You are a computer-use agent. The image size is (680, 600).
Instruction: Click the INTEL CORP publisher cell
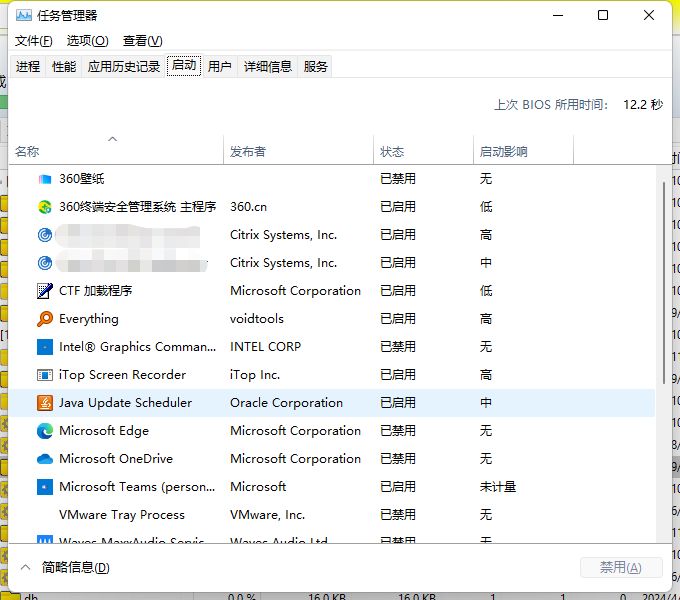coord(265,347)
